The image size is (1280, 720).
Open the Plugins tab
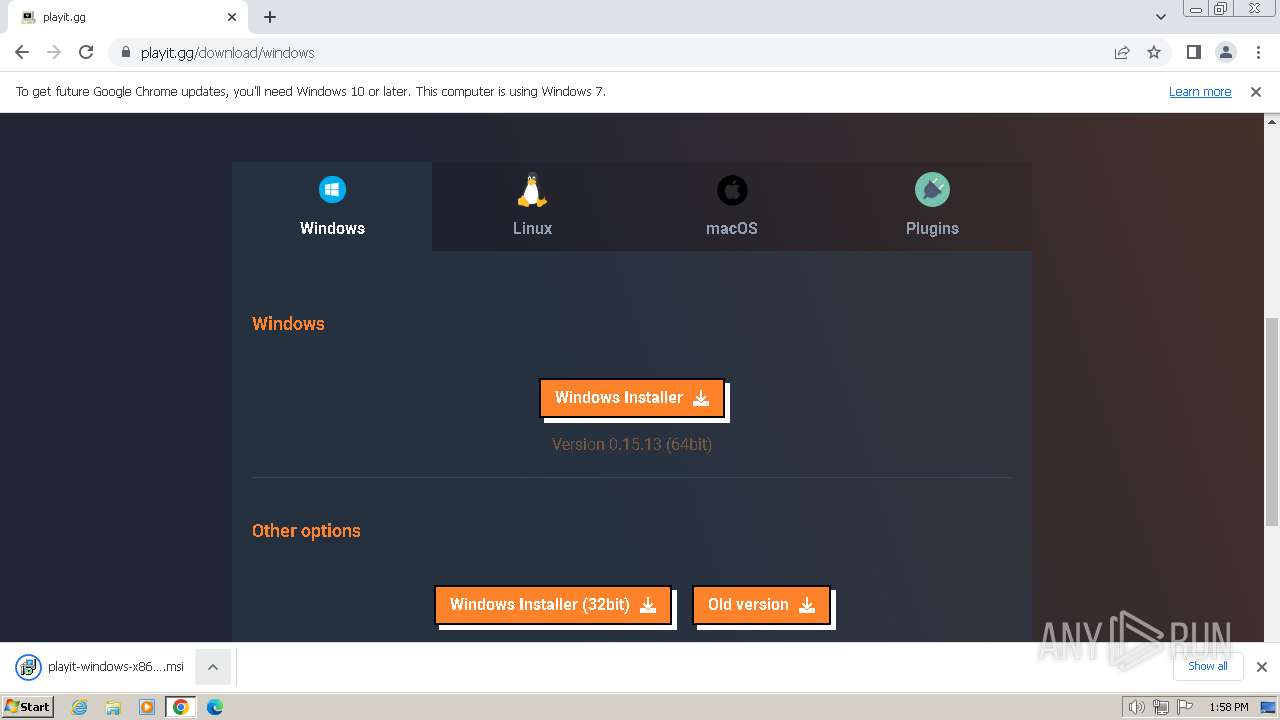(x=932, y=206)
